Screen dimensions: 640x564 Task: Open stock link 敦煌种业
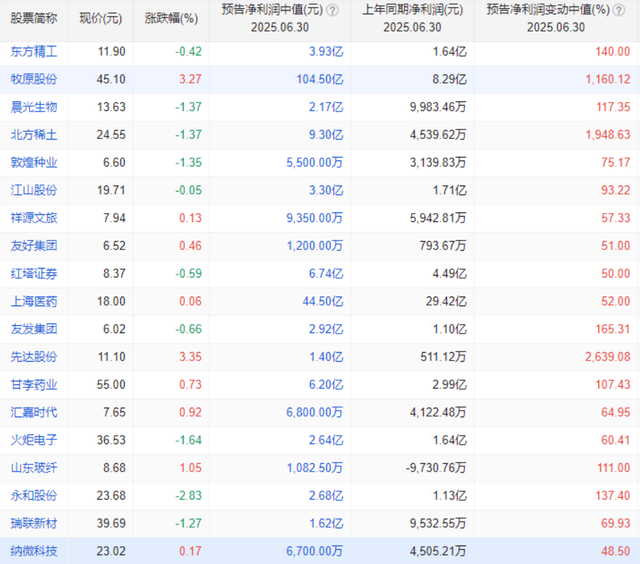point(34,162)
